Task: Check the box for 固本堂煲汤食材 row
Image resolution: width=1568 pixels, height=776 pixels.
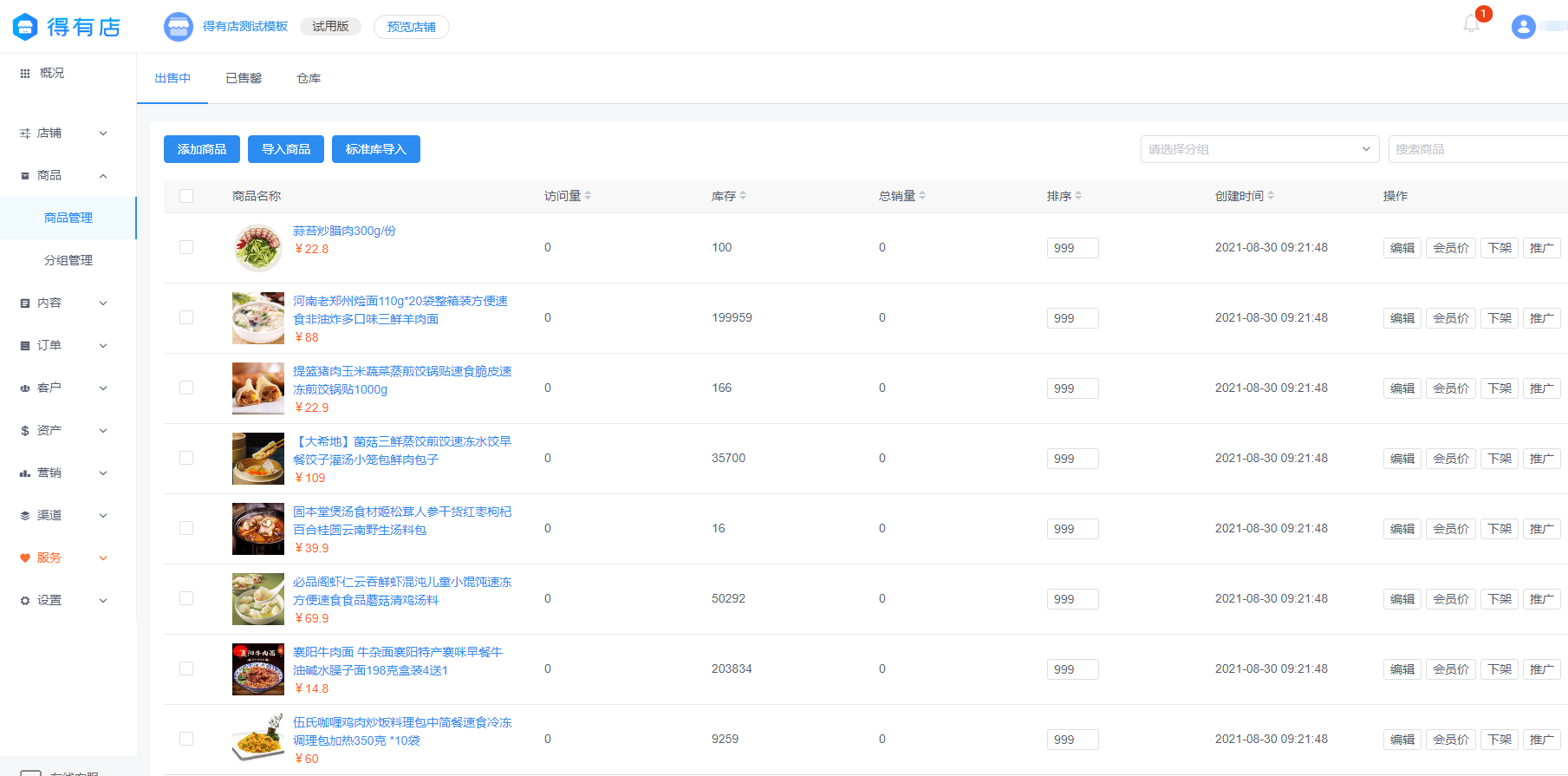Action: point(186,528)
